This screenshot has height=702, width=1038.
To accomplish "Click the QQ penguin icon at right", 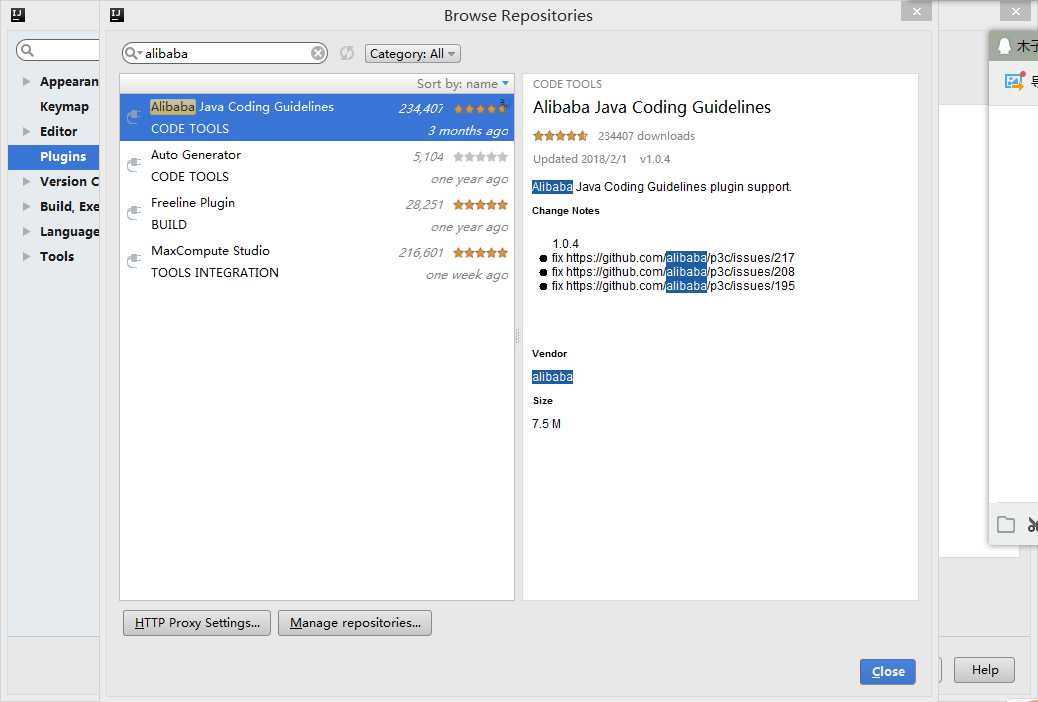I will (x=1004, y=46).
